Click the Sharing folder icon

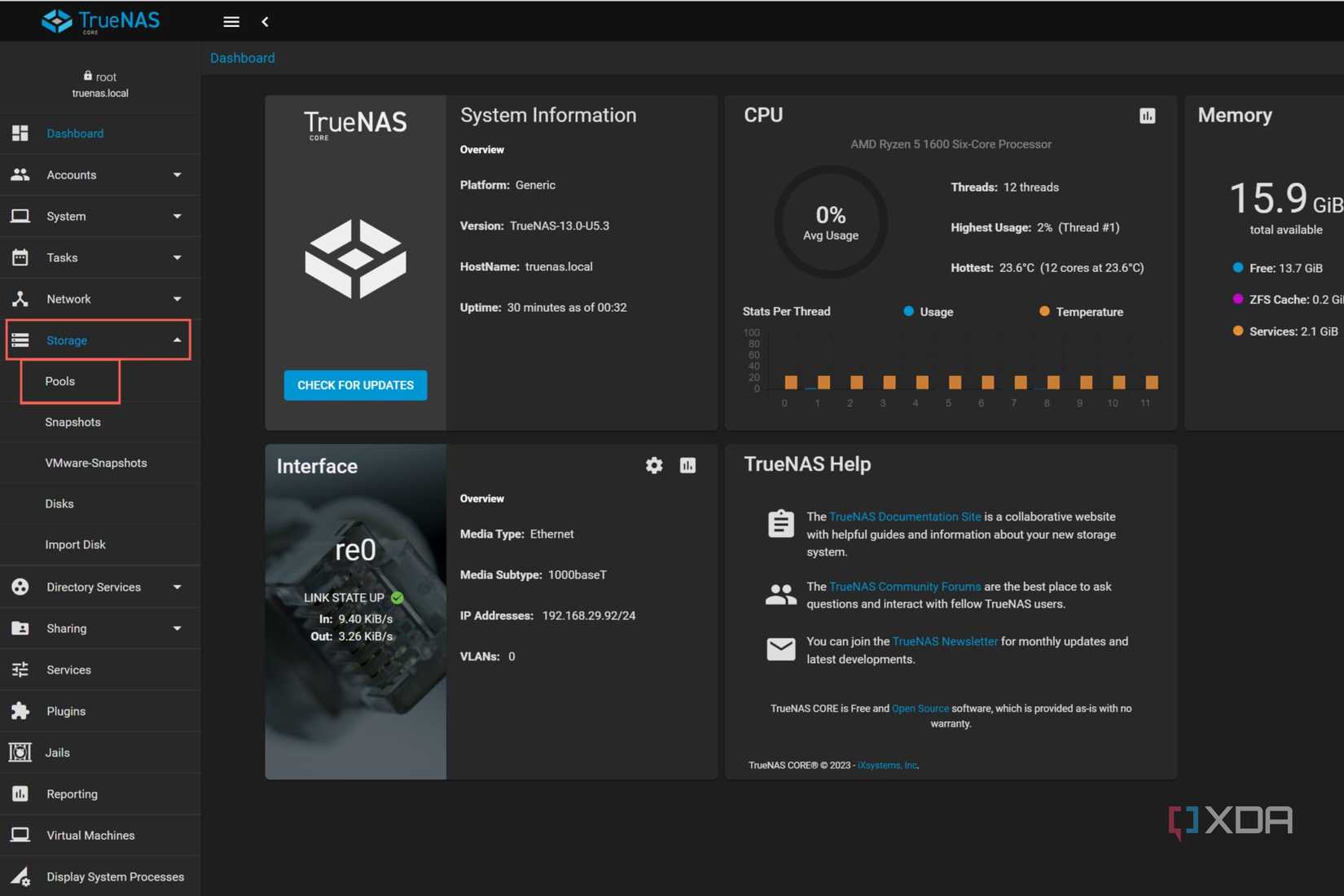(20, 628)
